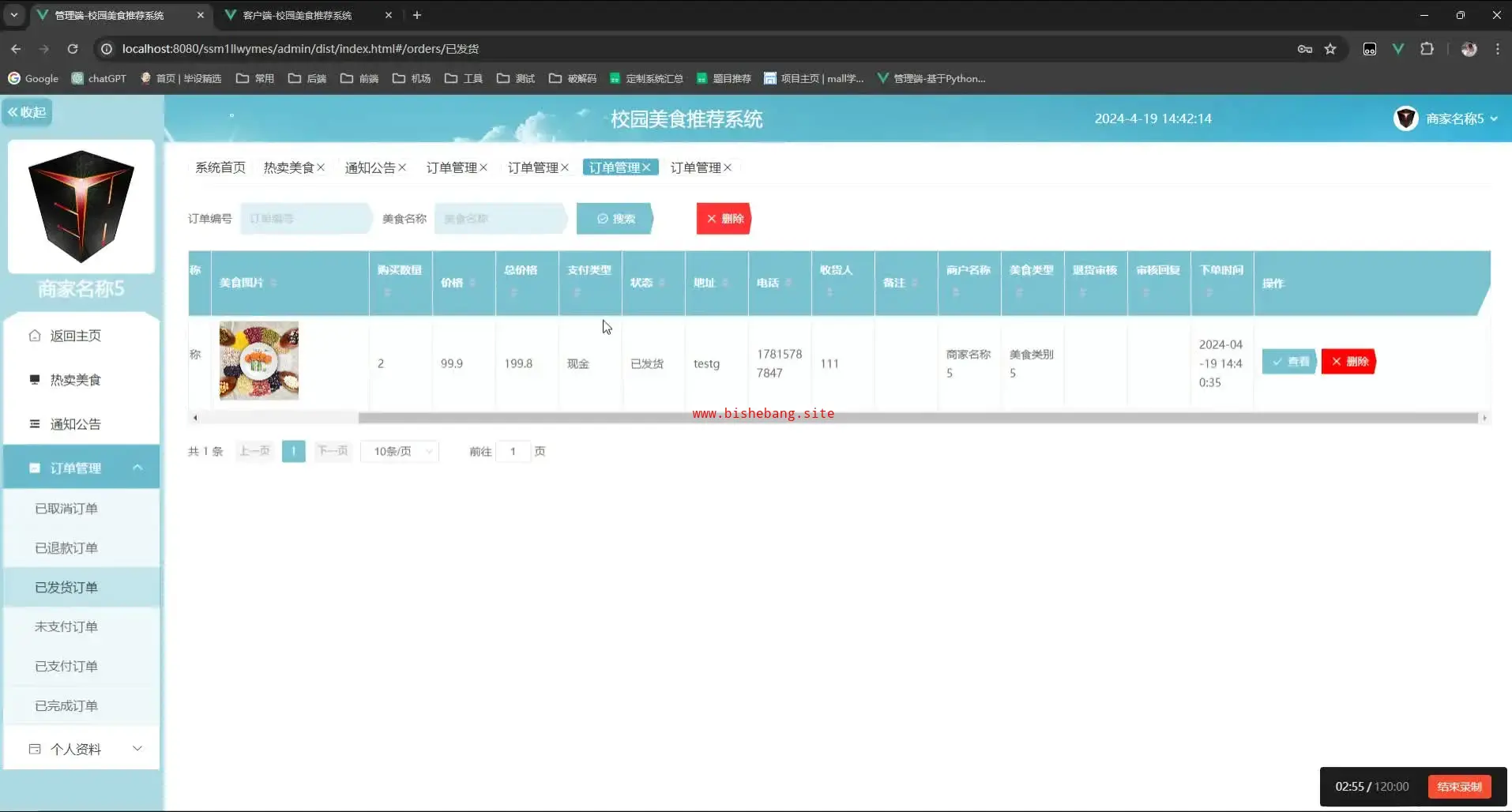Select 已退款订单 in the sidebar
Image resolution: width=1512 pixels, height=812 pixels.
(66, 547)
